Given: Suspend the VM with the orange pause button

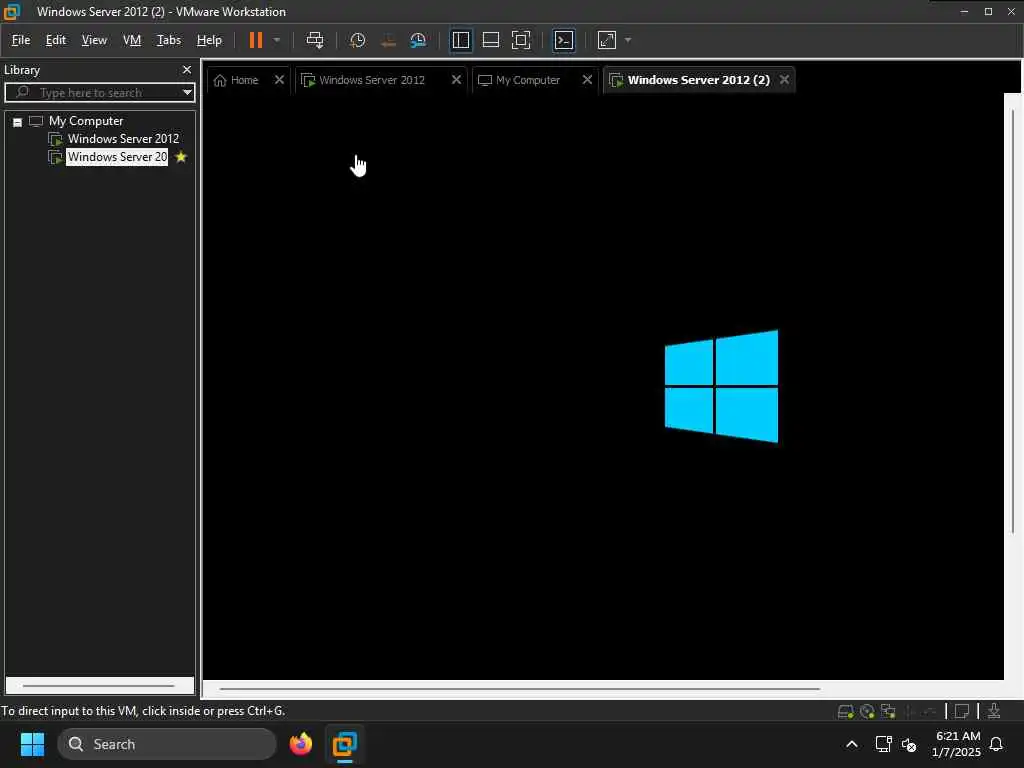Looking at the screenshot, I should pos(255,40).
